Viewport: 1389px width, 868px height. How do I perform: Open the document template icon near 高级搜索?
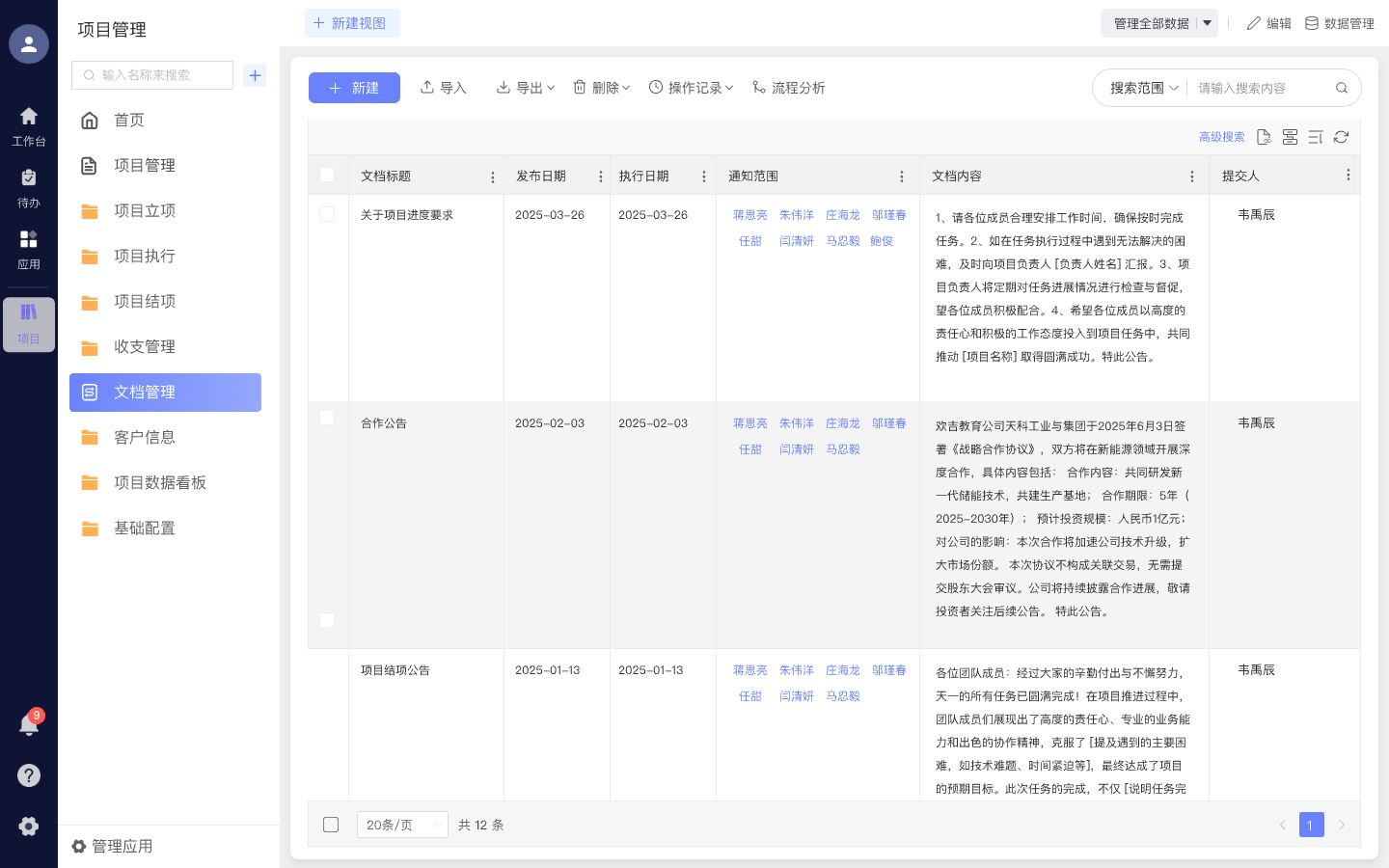coord(1264,137)
